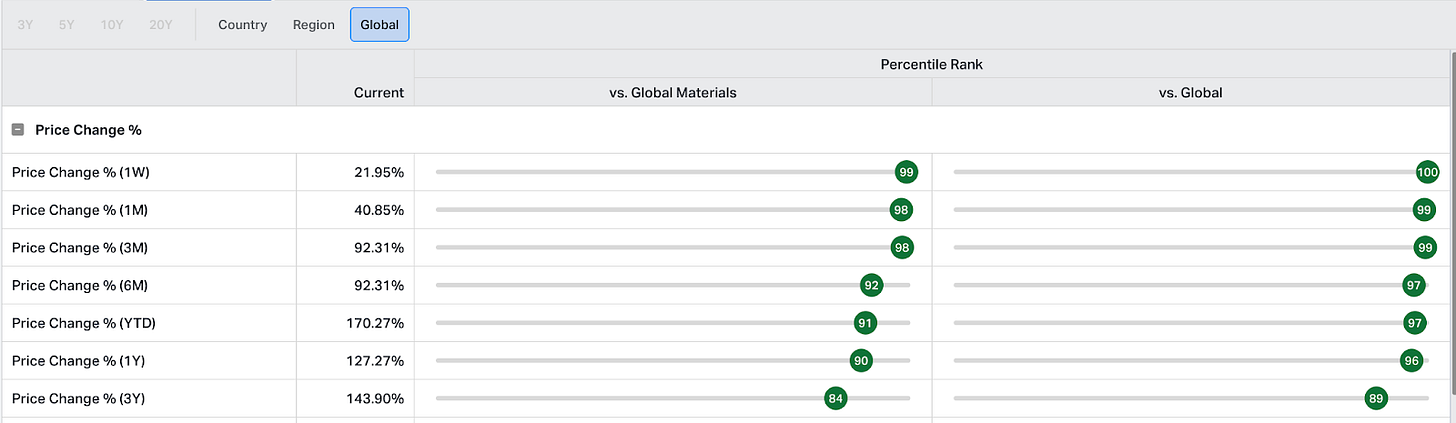Screen dimensions: 1456x423
Task: Click the 84 badge in the 3Y row
Action: click(x=836, y=399)
